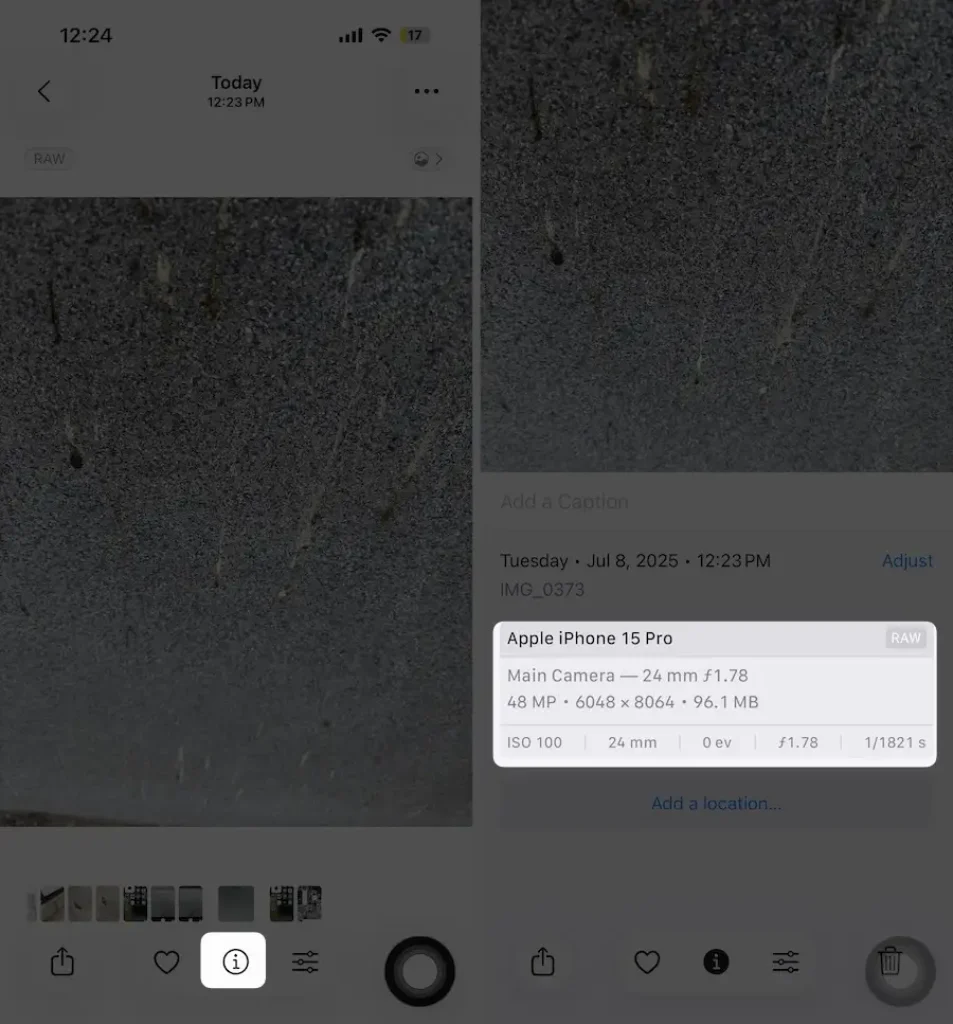Image resolution: width=953 pixels, height=1024 pixels.
Task: Open more options with the ellipsis menu
Action: pos(426,91)
